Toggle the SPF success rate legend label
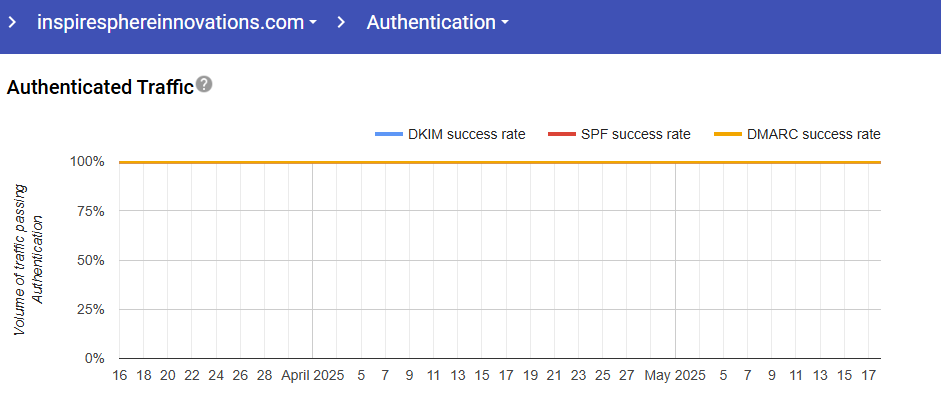Screen dimensions: 941x406 tap(635, 134)
